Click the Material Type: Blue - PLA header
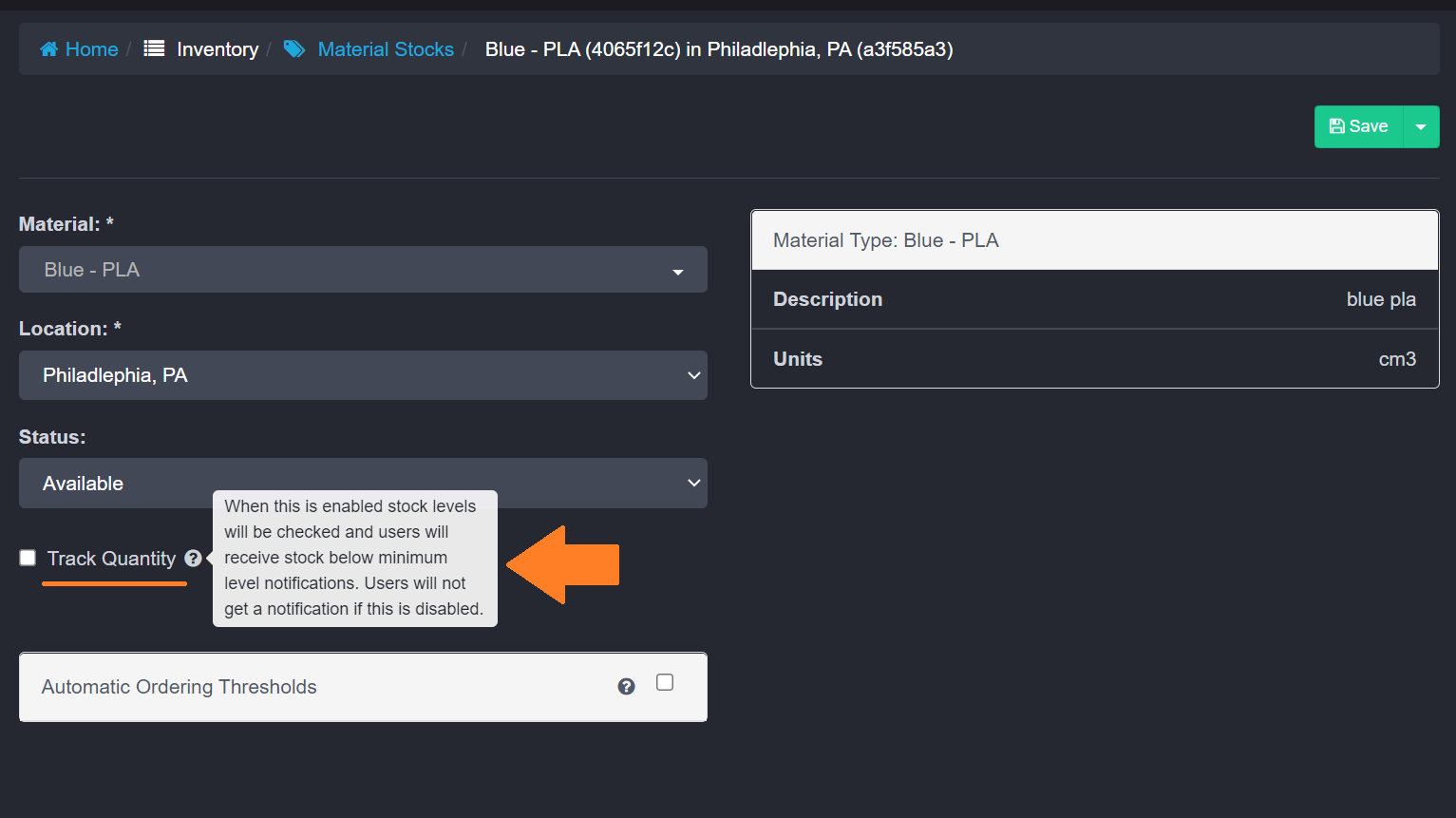Viewport: 1456px width, 818px height. tap(885, 240)
